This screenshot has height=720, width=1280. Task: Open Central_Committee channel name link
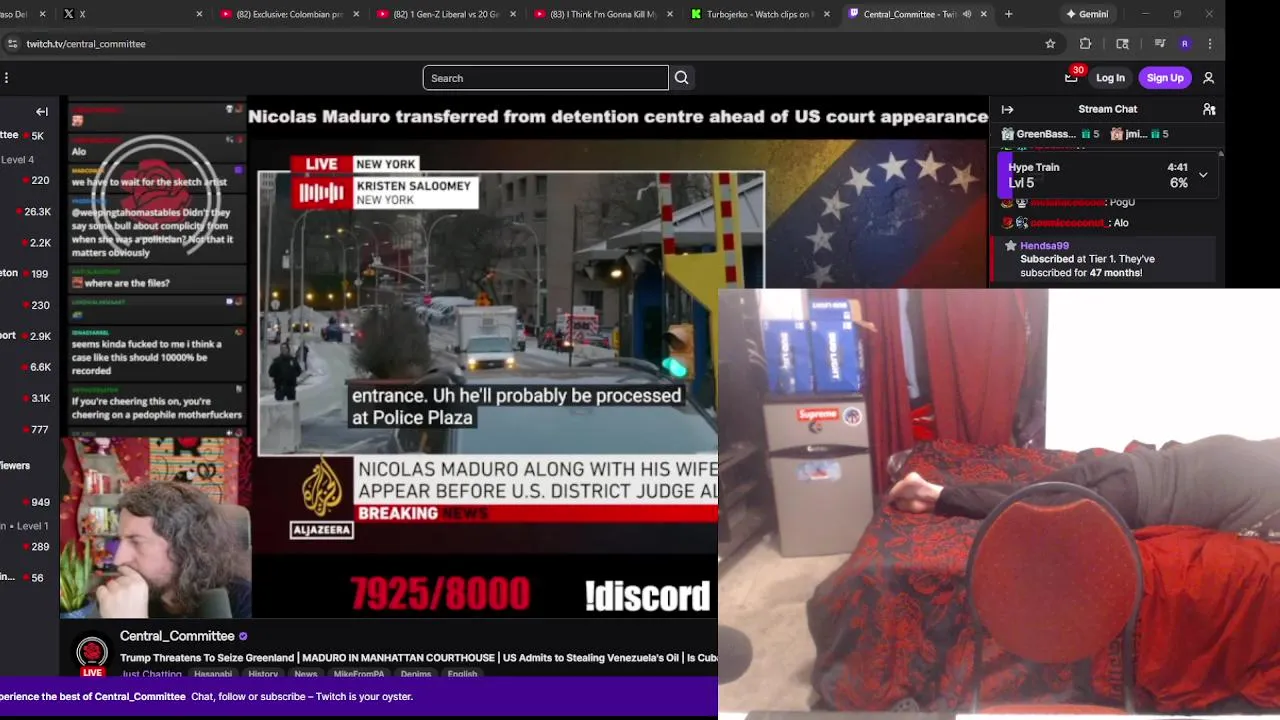[x=177, y=636]
